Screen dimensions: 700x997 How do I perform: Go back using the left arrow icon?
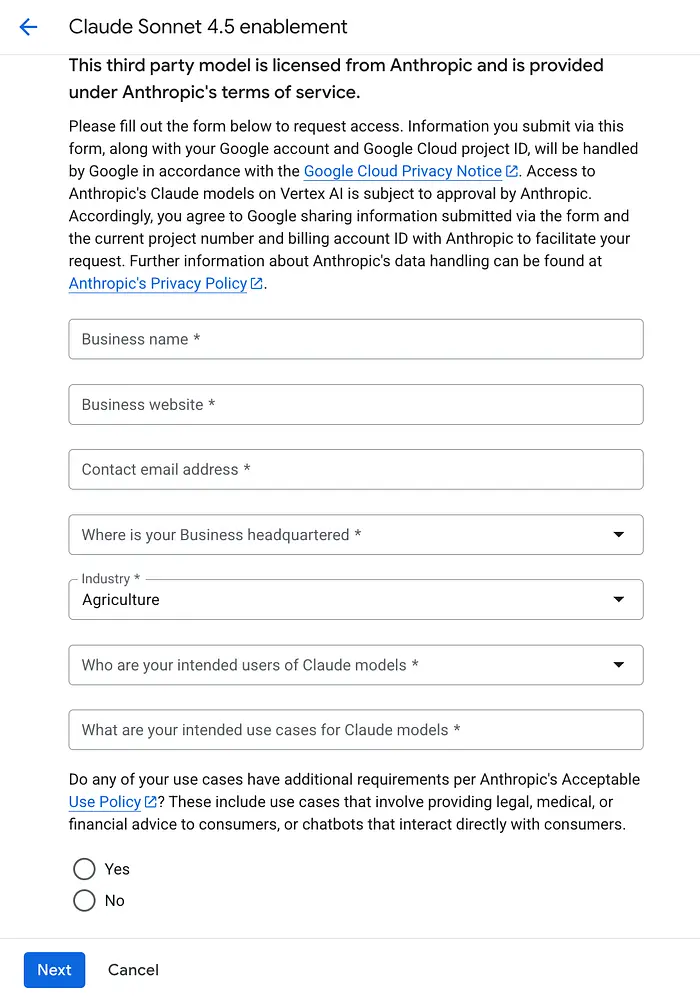[29, 27]
